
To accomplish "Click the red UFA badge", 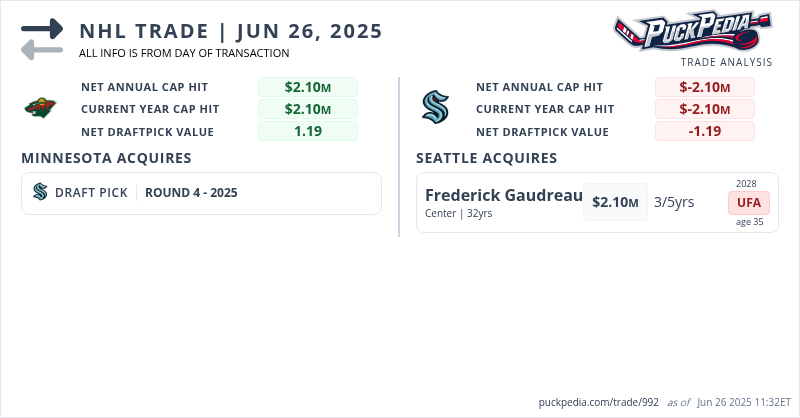I will (x=747, y=202).
